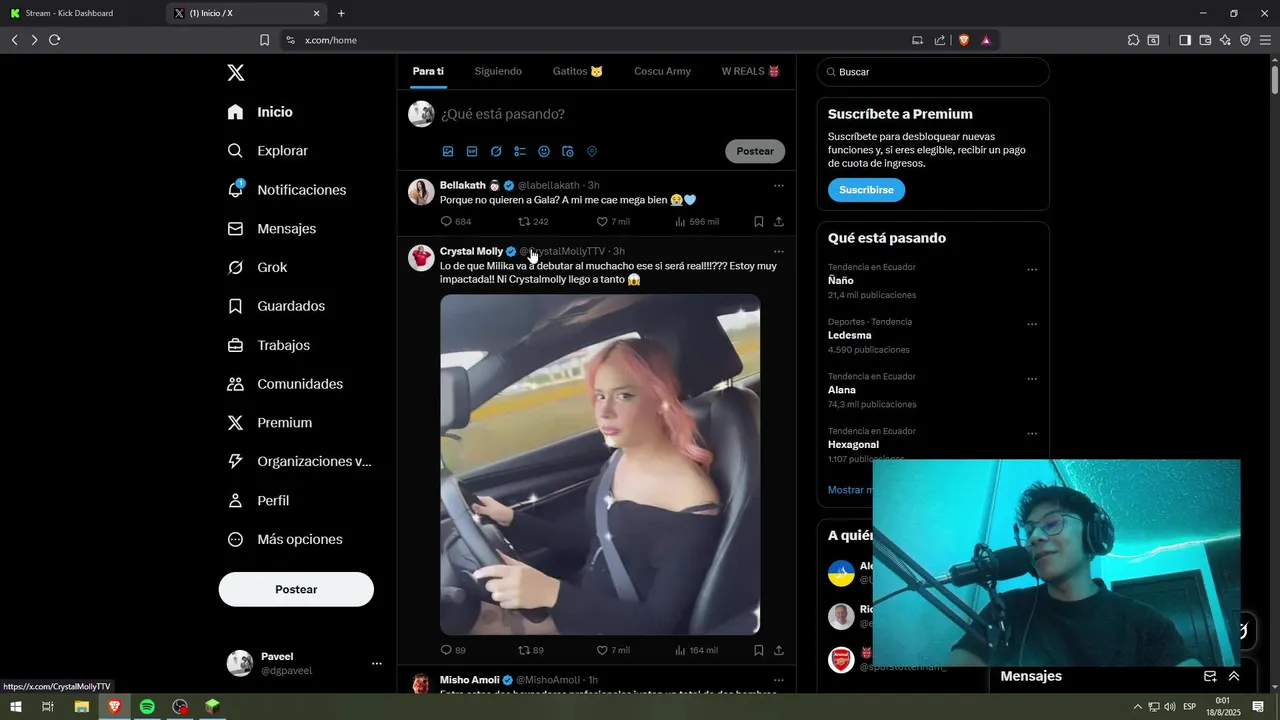Image resolution: width=1280 pixels, height=720 pixels.
Task: Show hidden system tray icons chevron
Action: [1138, 707]
